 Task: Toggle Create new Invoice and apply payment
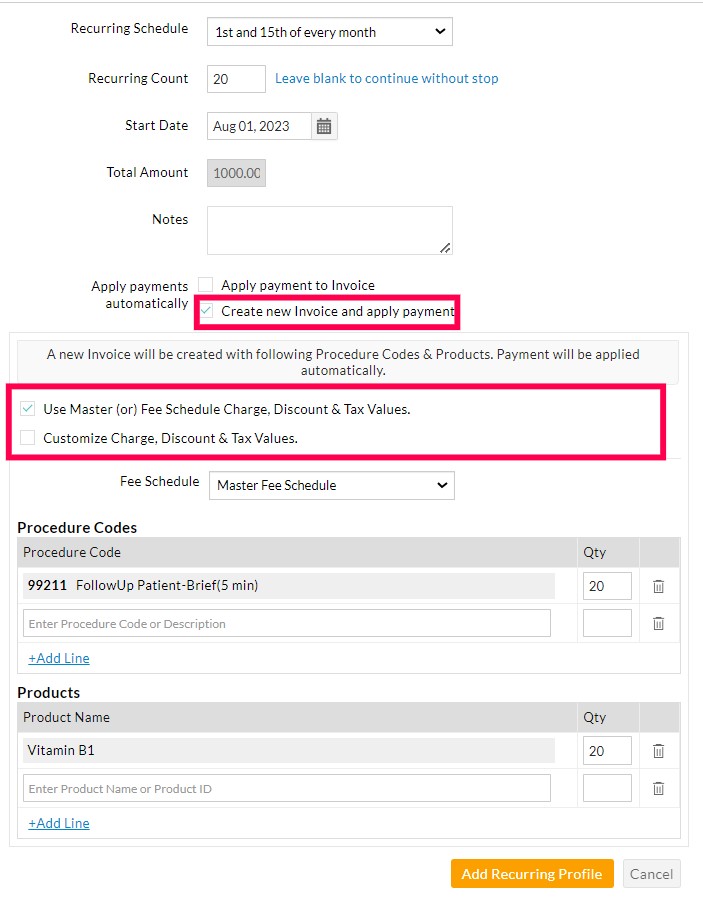206,311
